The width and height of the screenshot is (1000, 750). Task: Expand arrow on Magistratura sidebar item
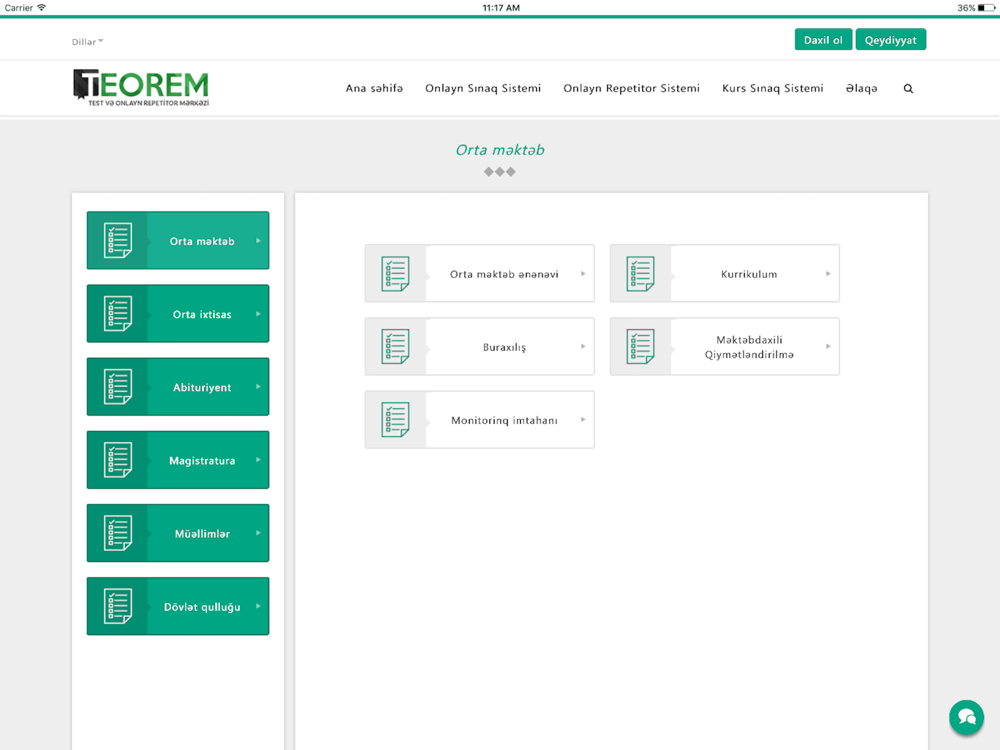[258, 460]
